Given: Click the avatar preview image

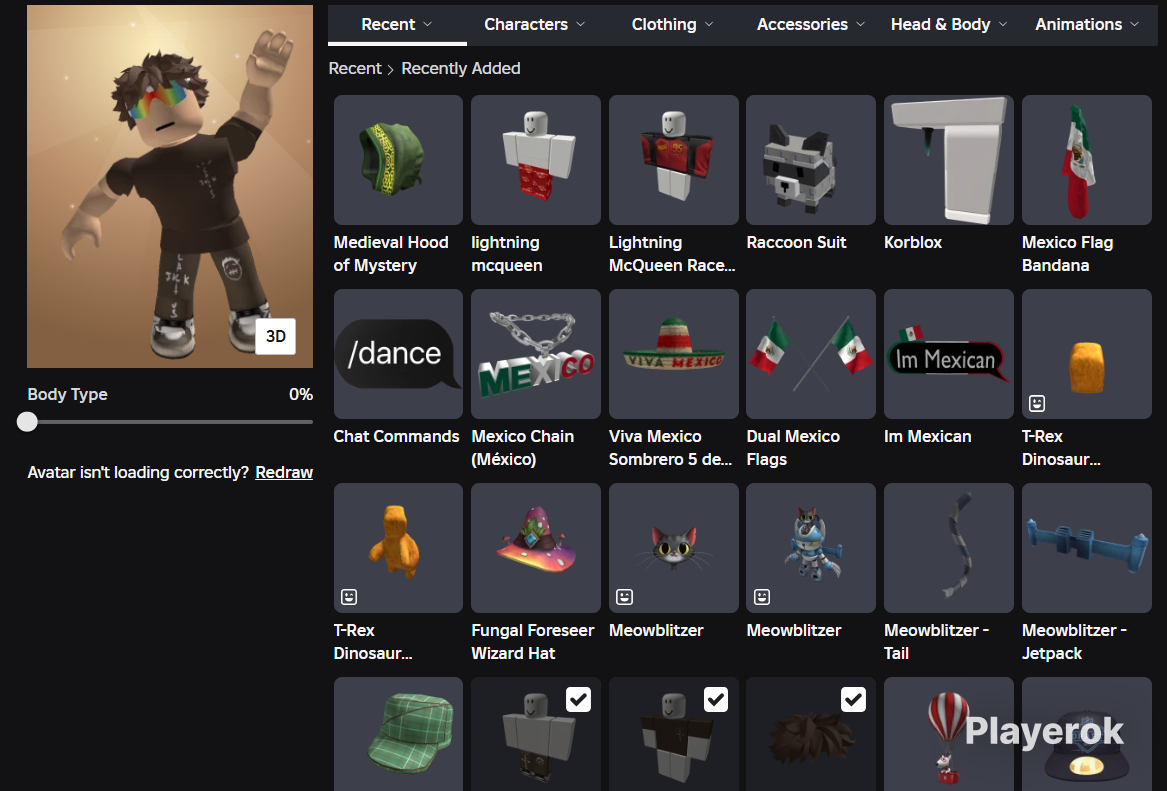Looking at the screenshot, I should pyautogui.click(x=170, y=186).
